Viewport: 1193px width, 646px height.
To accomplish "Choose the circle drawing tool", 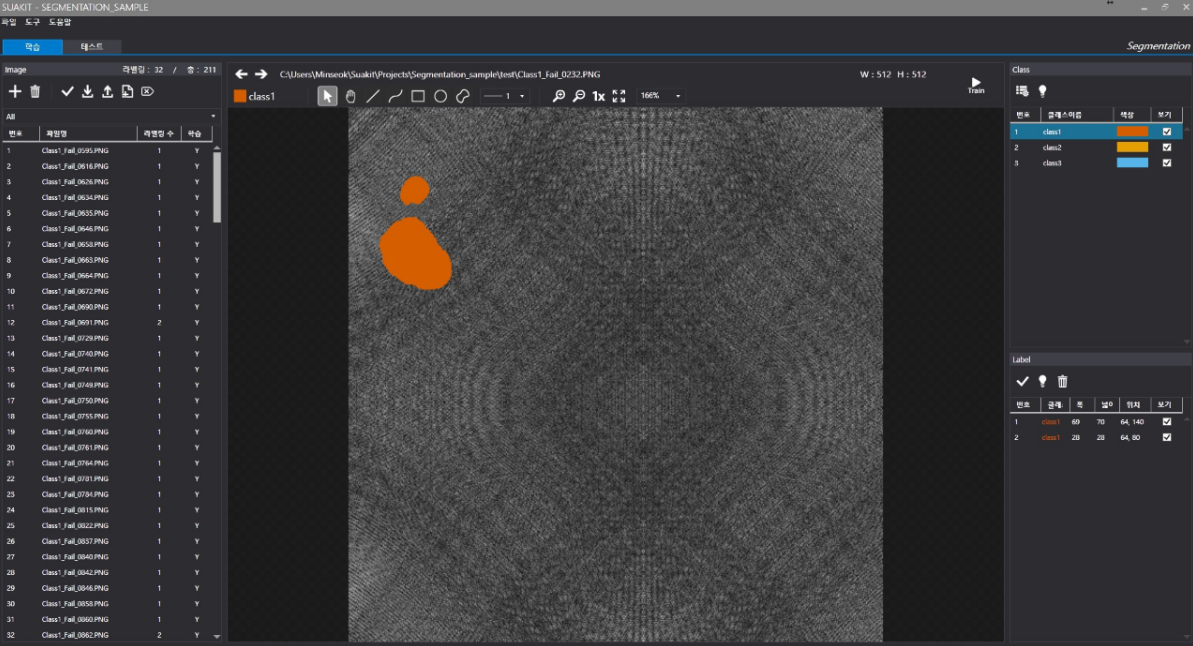I will [x=440, y=96].
